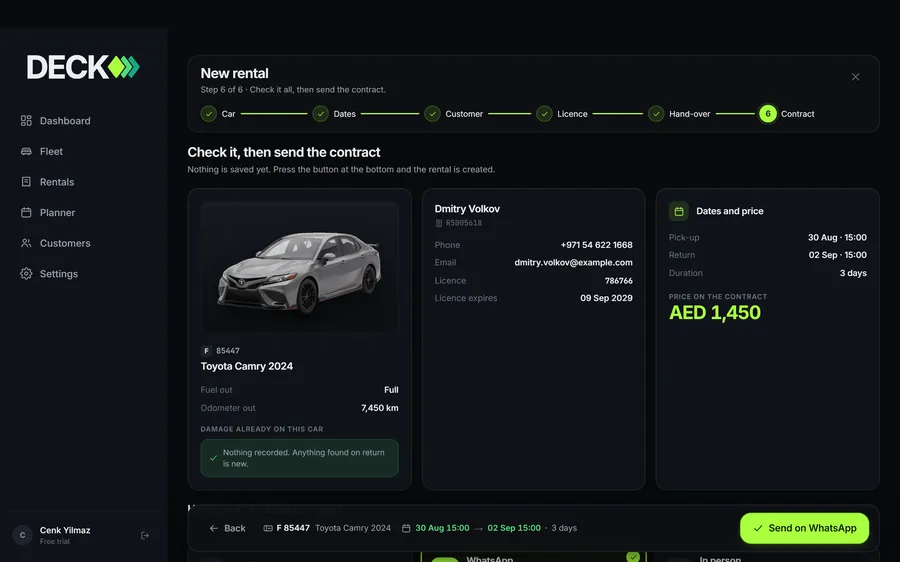Click the Cenk Yilmaz user avatar

pos(22,535)
